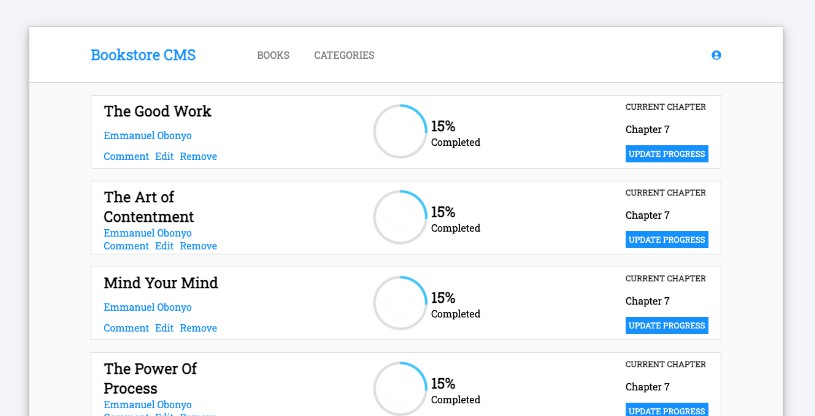Viewport: 815px width, 416px height.
Task: Comment on The Art of Contentment
Action: pos(126,246)
